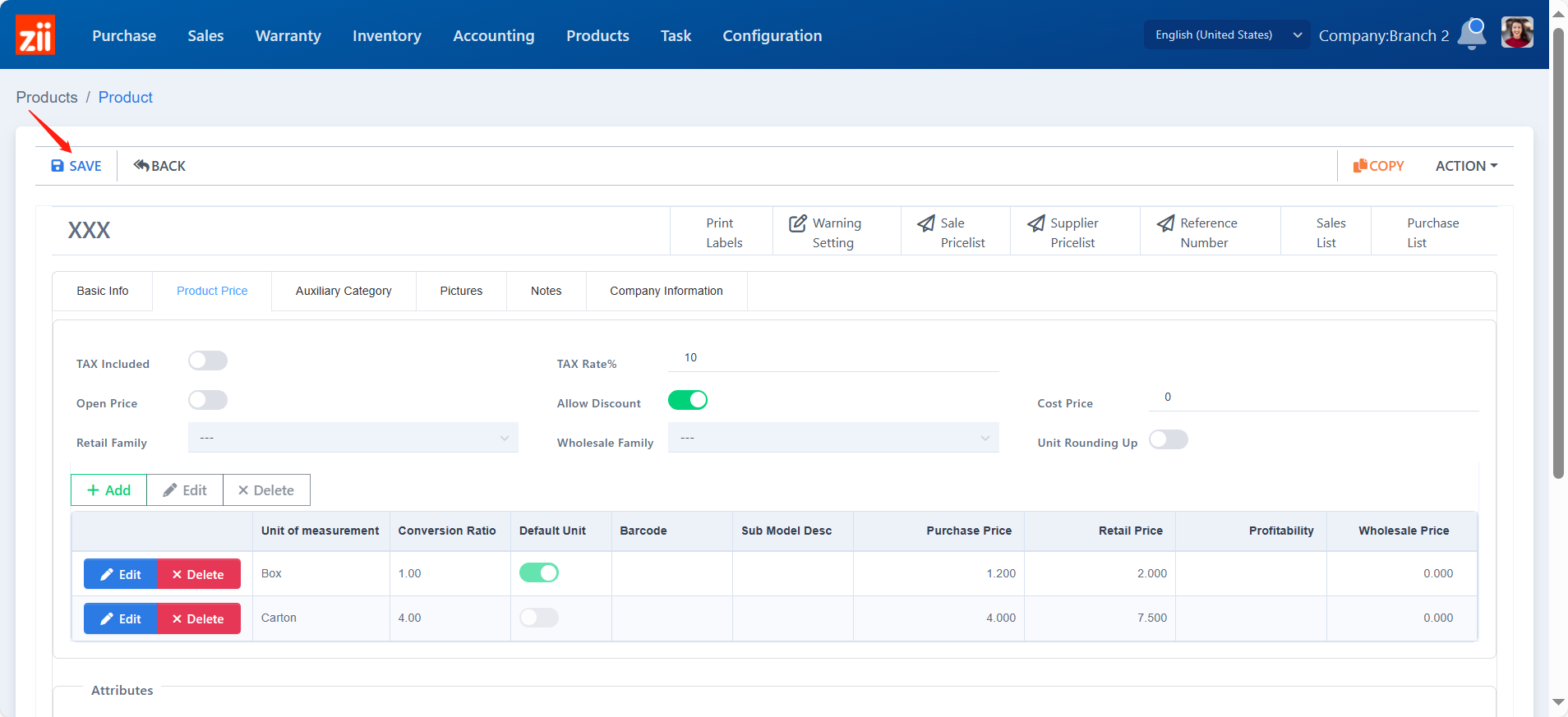
Task: Open the notification bell
Action: pos(1472,34)
